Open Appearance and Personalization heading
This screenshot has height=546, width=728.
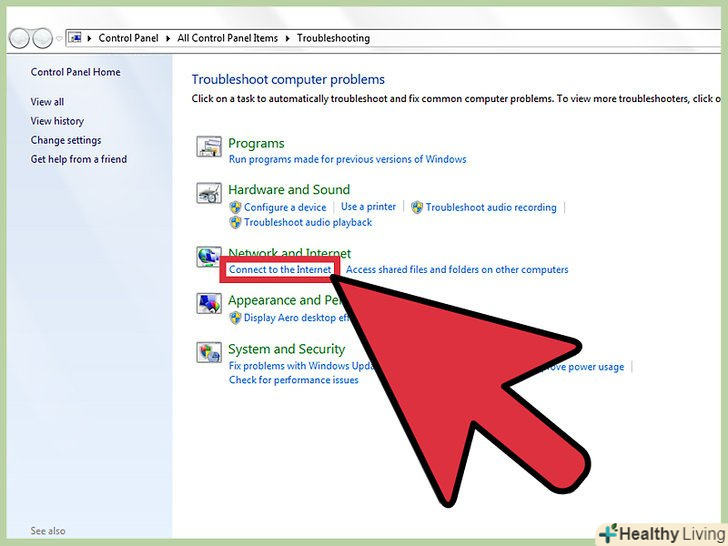[x=285, y=300]
